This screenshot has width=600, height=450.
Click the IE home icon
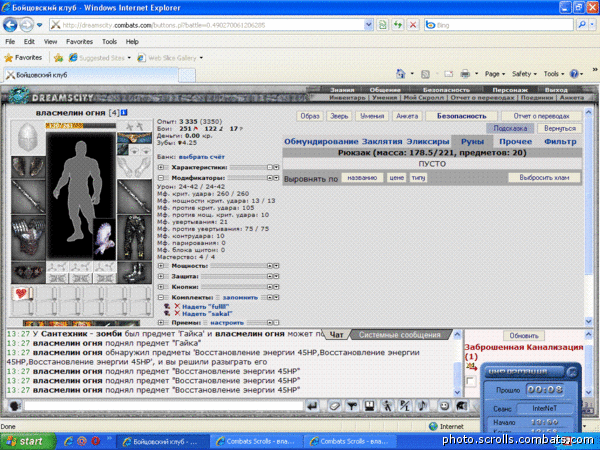pyautogui.click(x=401, y=74)
